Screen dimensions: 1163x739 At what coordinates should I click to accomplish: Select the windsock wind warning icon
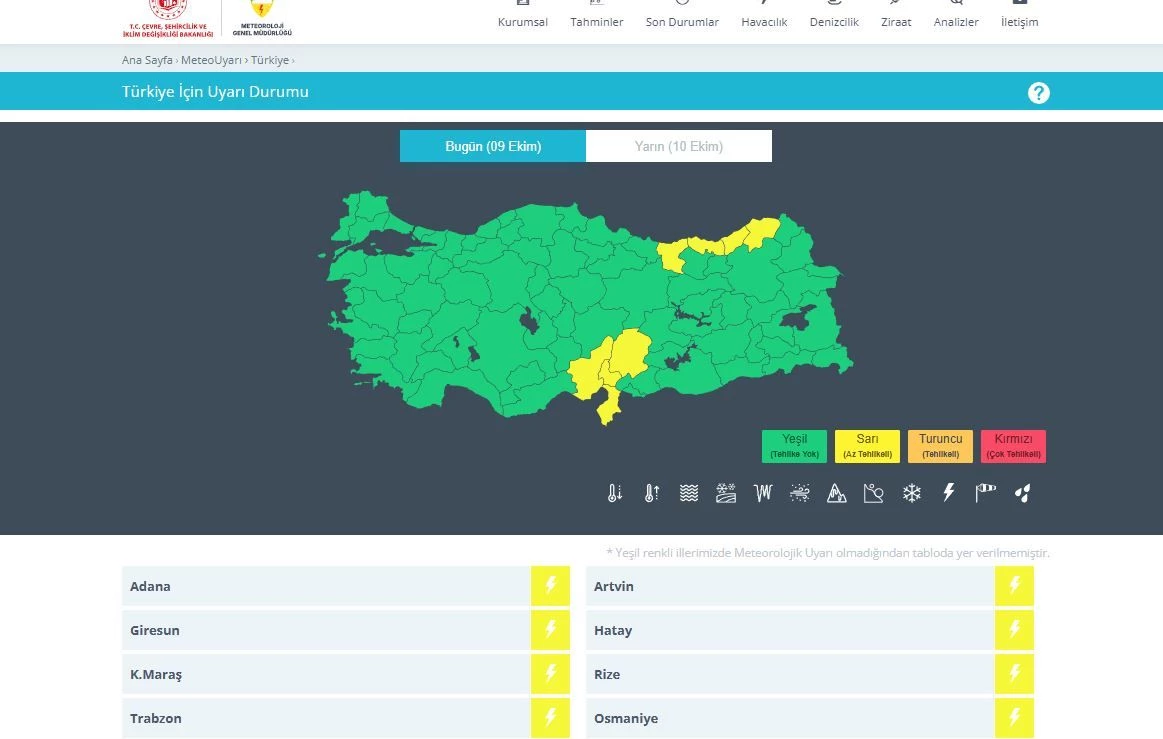(x=986, y=493)
